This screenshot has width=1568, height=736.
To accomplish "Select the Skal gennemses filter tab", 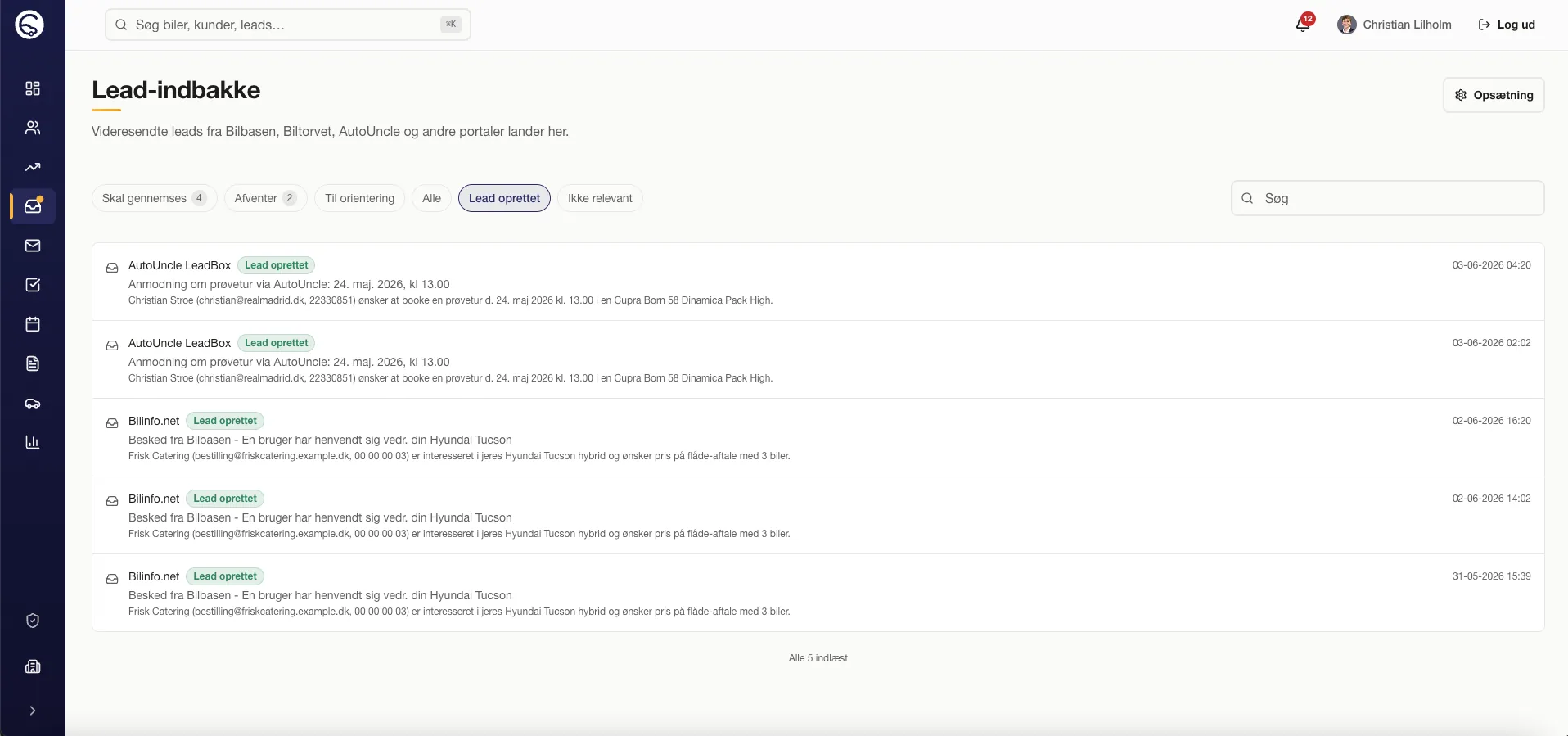I will [154, 198].
